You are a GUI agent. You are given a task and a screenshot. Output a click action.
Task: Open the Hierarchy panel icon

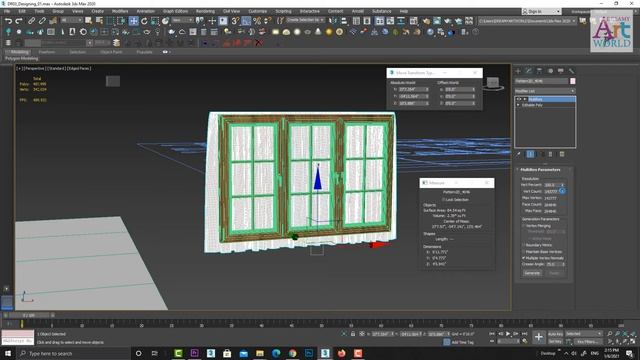(x=539, y=71)
